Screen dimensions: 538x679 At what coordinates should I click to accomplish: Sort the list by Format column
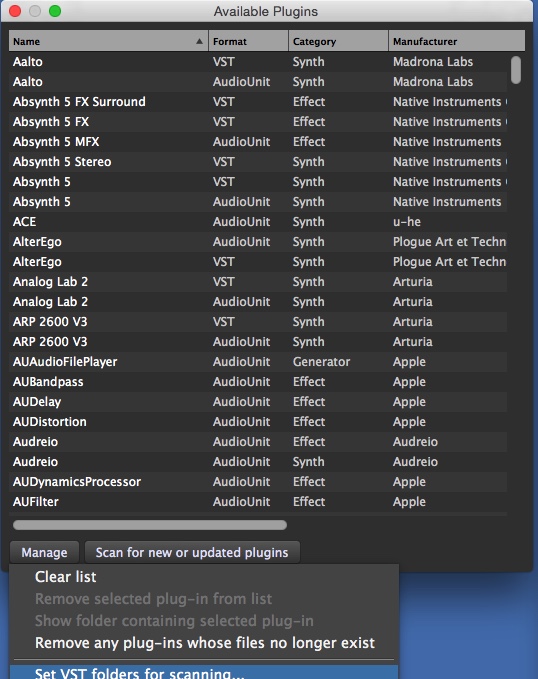tap(249, 41)
